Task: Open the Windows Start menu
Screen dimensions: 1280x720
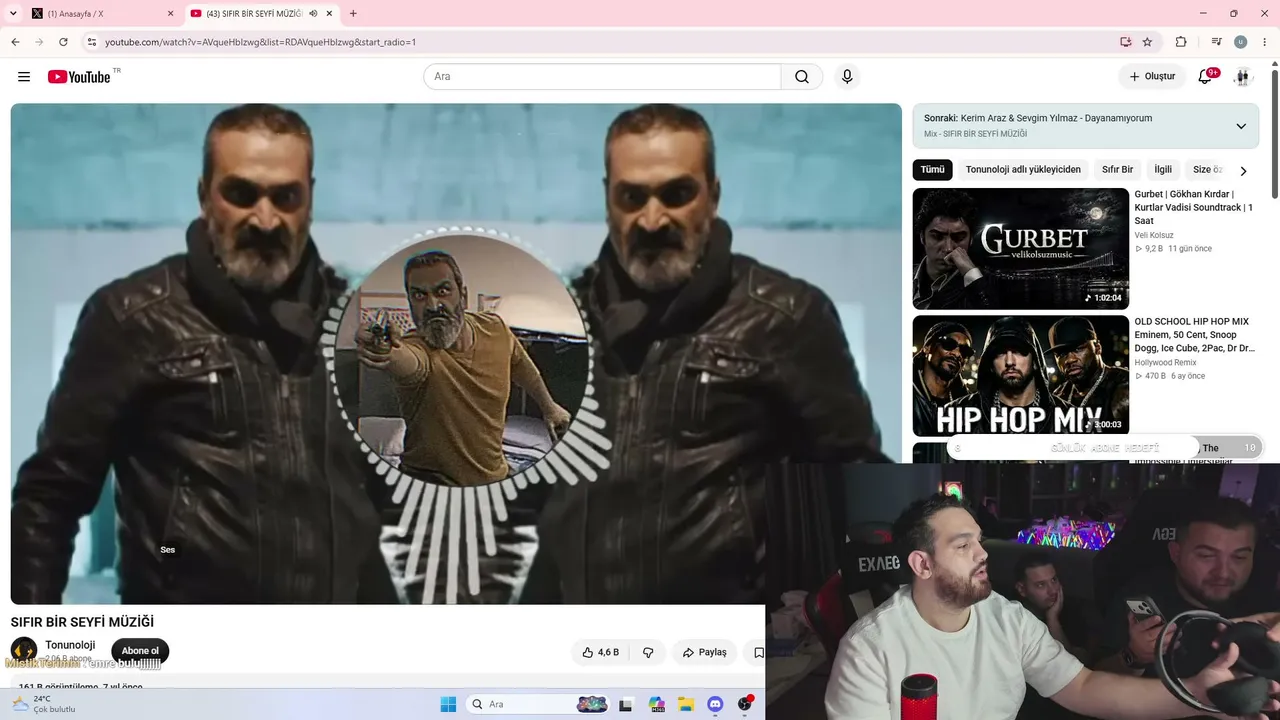Action: pos(448,704)
